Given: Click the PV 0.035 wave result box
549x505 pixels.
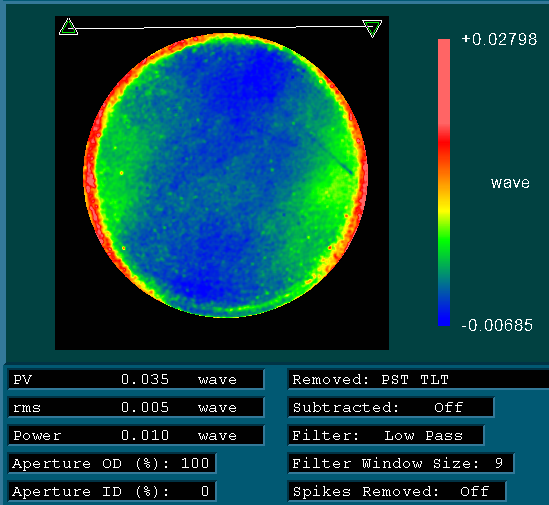Looking at the screenshot, I should [136, 379].
